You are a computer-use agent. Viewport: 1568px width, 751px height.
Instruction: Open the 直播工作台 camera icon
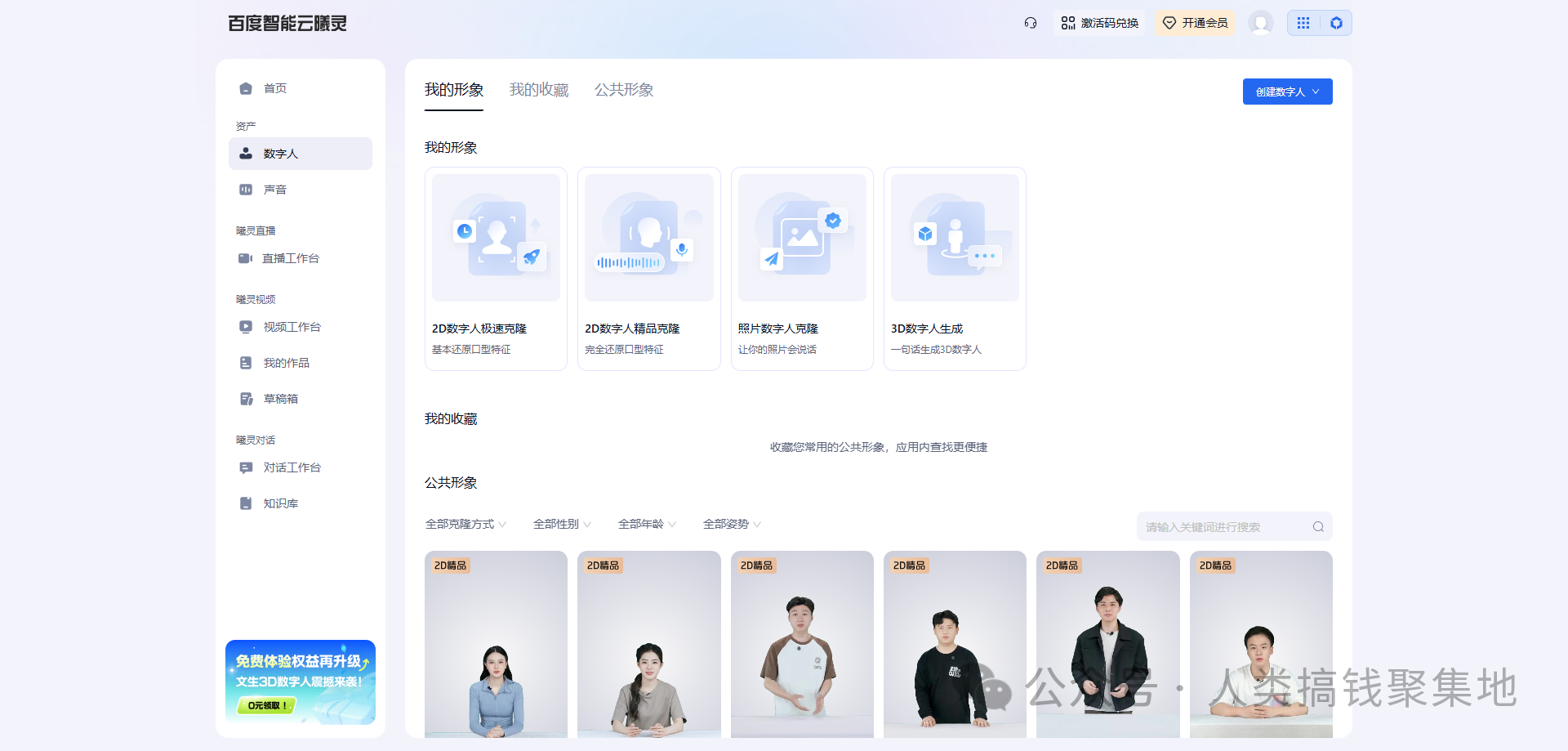click(x=246, y=257)
